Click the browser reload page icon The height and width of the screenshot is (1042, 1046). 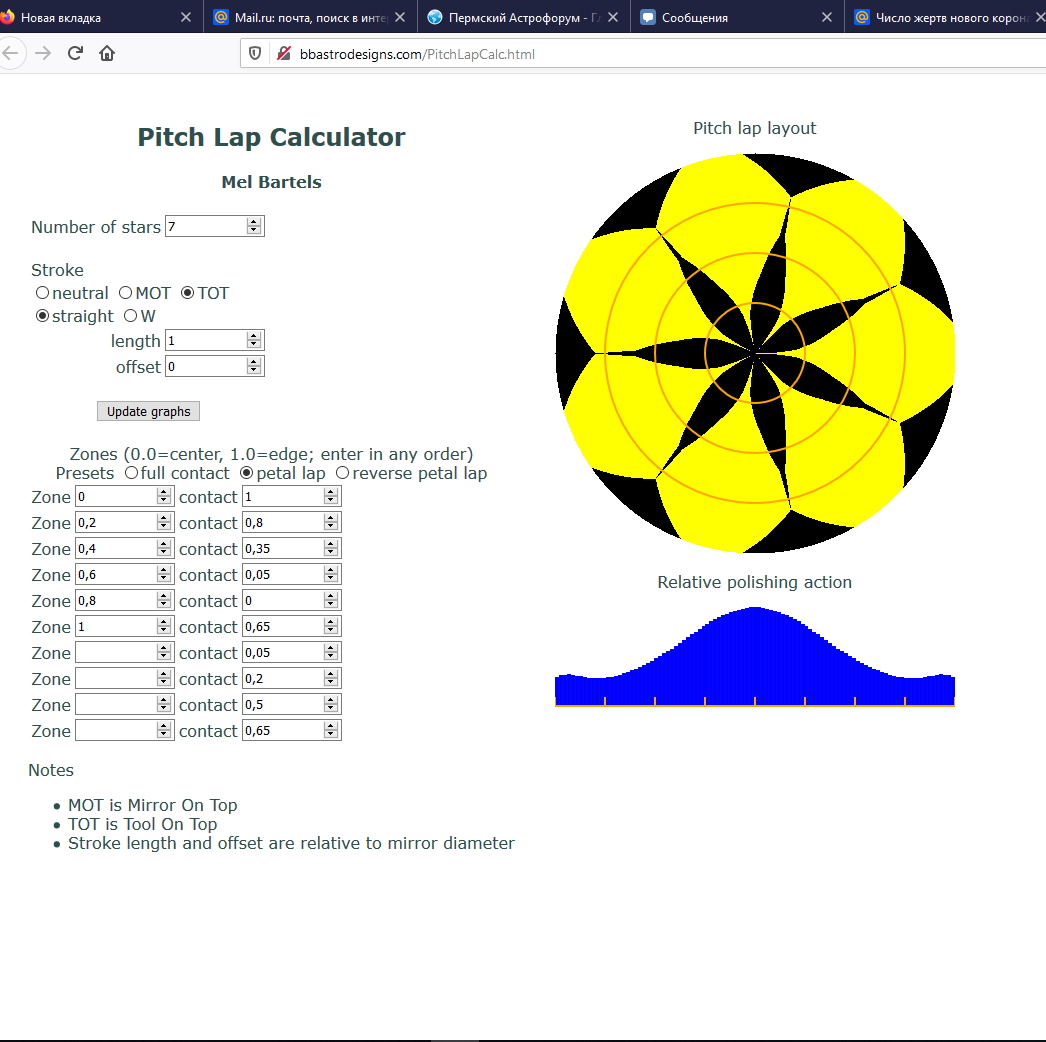coord(75,54)
